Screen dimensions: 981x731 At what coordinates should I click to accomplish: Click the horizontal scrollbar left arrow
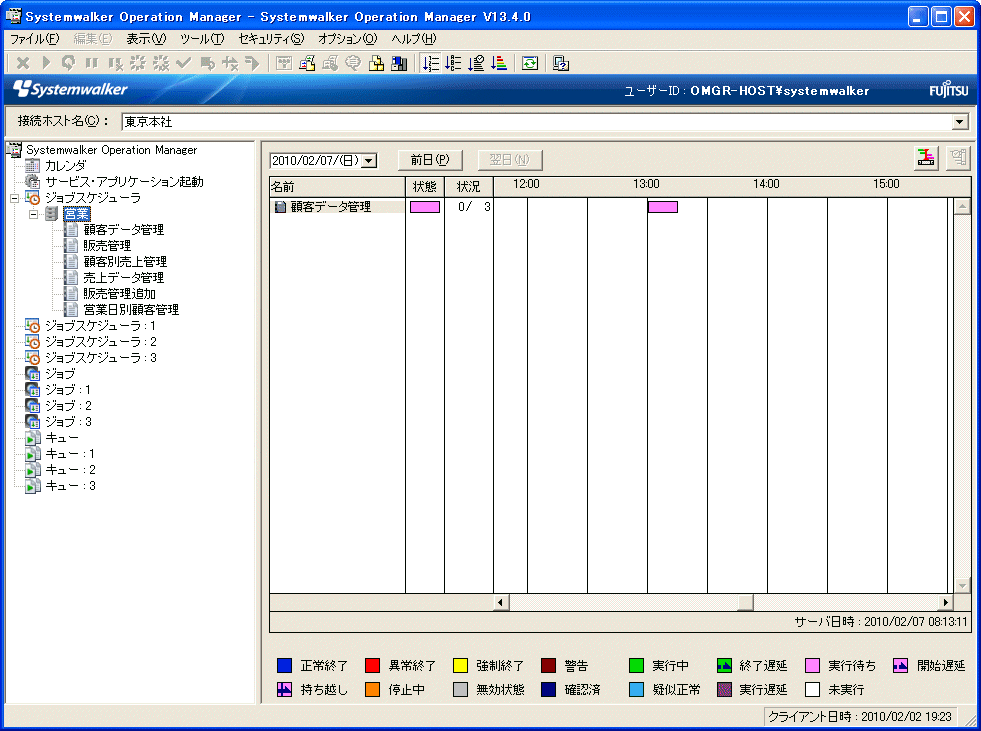tap(500, 602)
